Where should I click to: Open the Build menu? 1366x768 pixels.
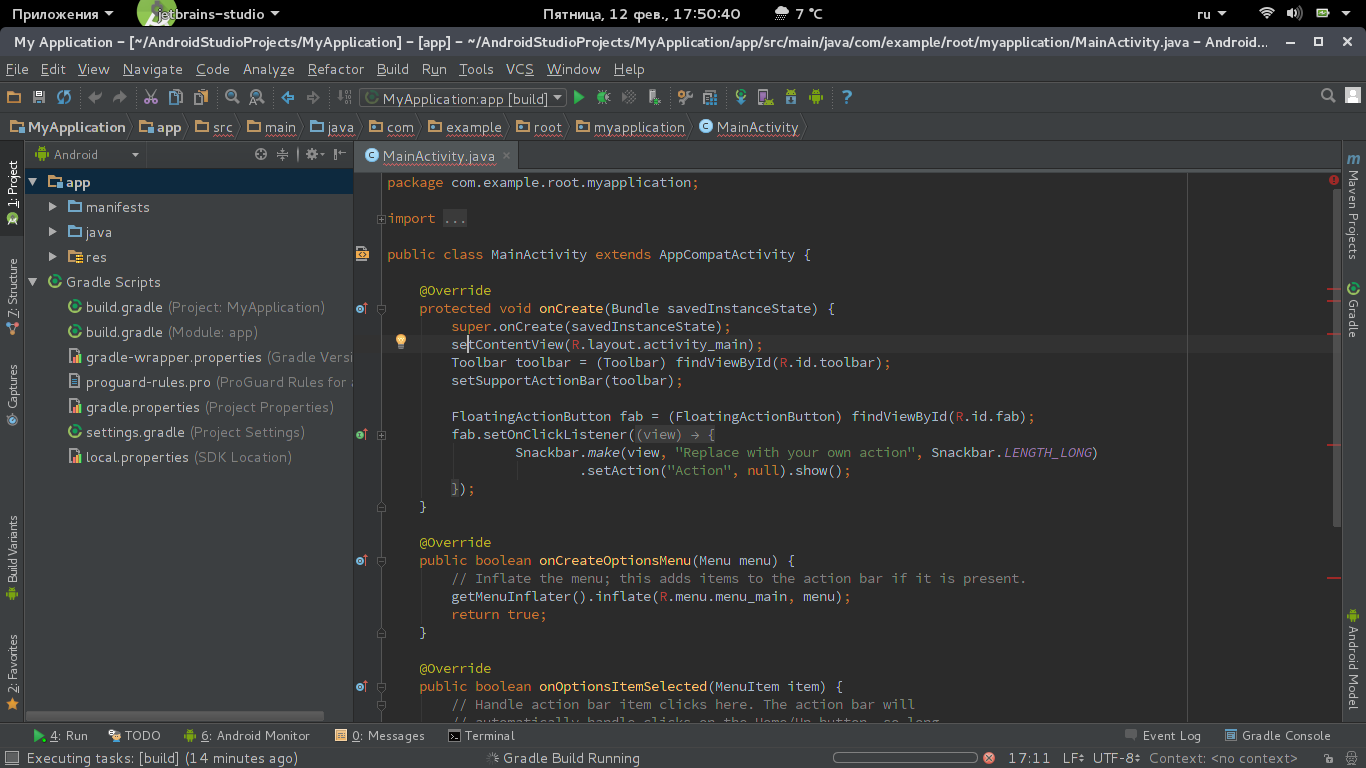392,69
